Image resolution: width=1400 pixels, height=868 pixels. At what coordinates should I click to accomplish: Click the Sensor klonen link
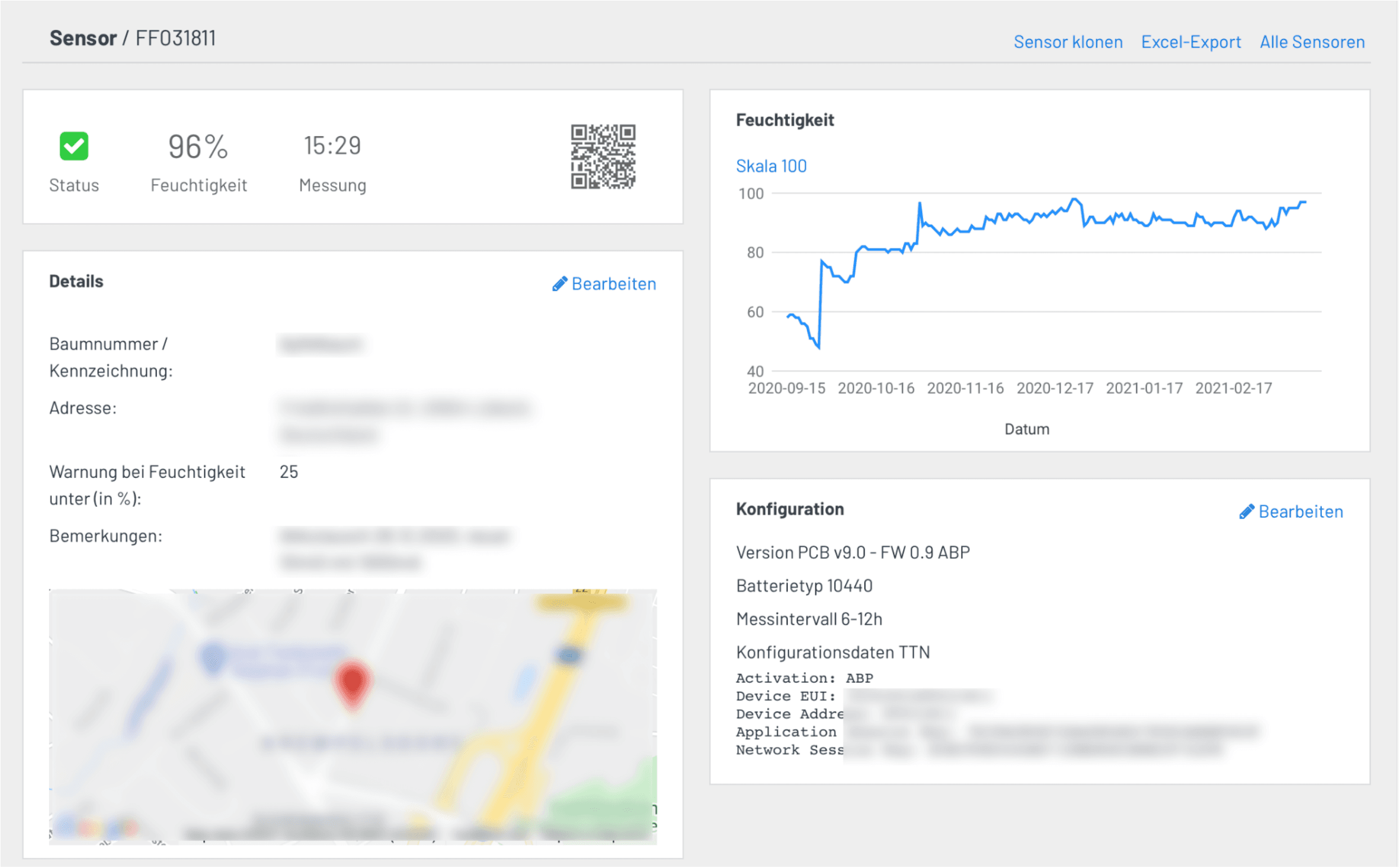(x=1067, y=42)
